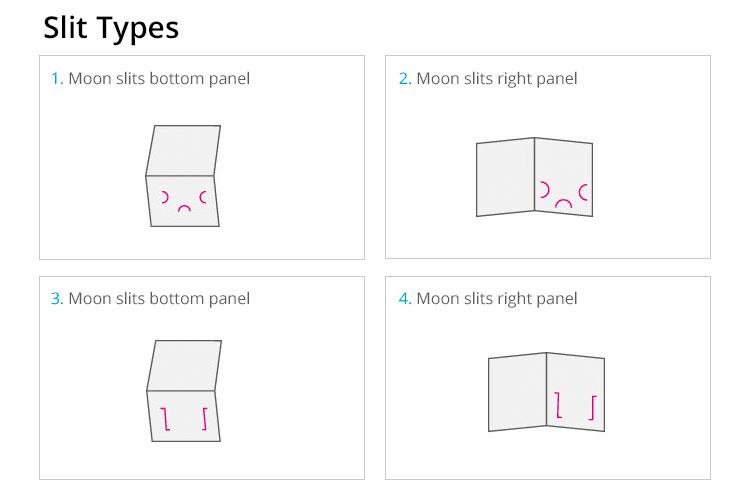Viewport: 750px width, 500px height.
Task: Click the blue number "2." marker
Action: (405, 78)
